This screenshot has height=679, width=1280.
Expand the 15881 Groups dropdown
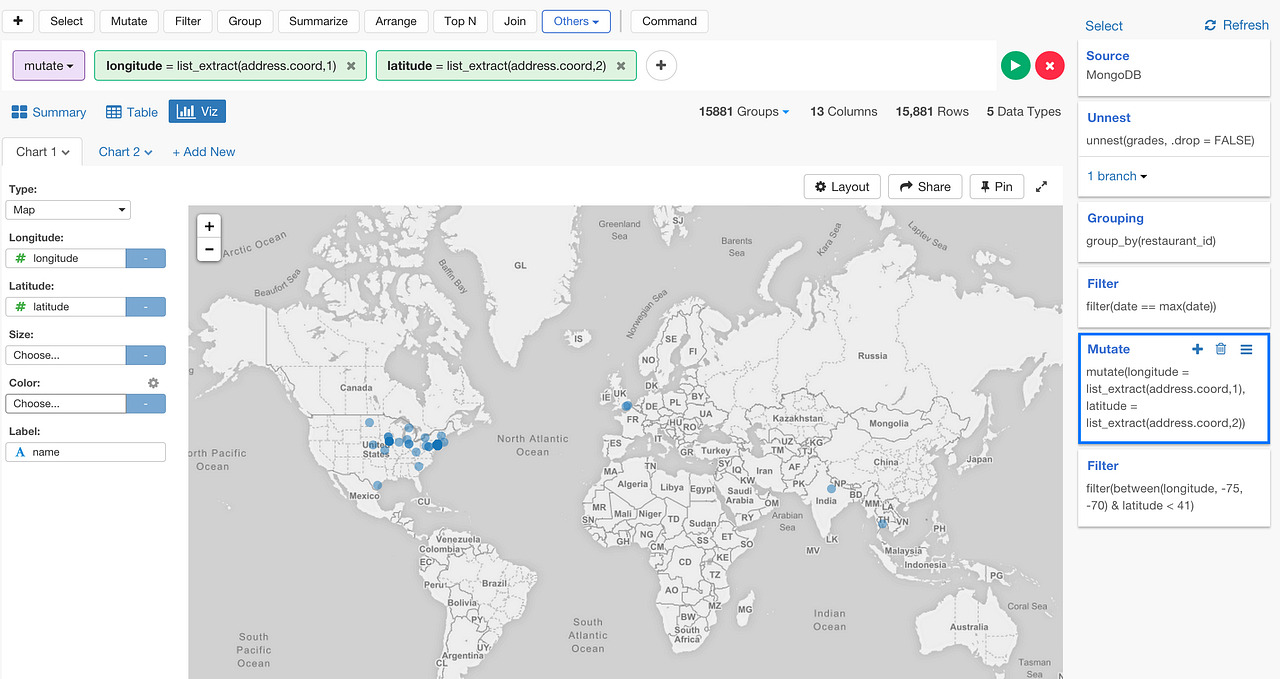point(744,112)
